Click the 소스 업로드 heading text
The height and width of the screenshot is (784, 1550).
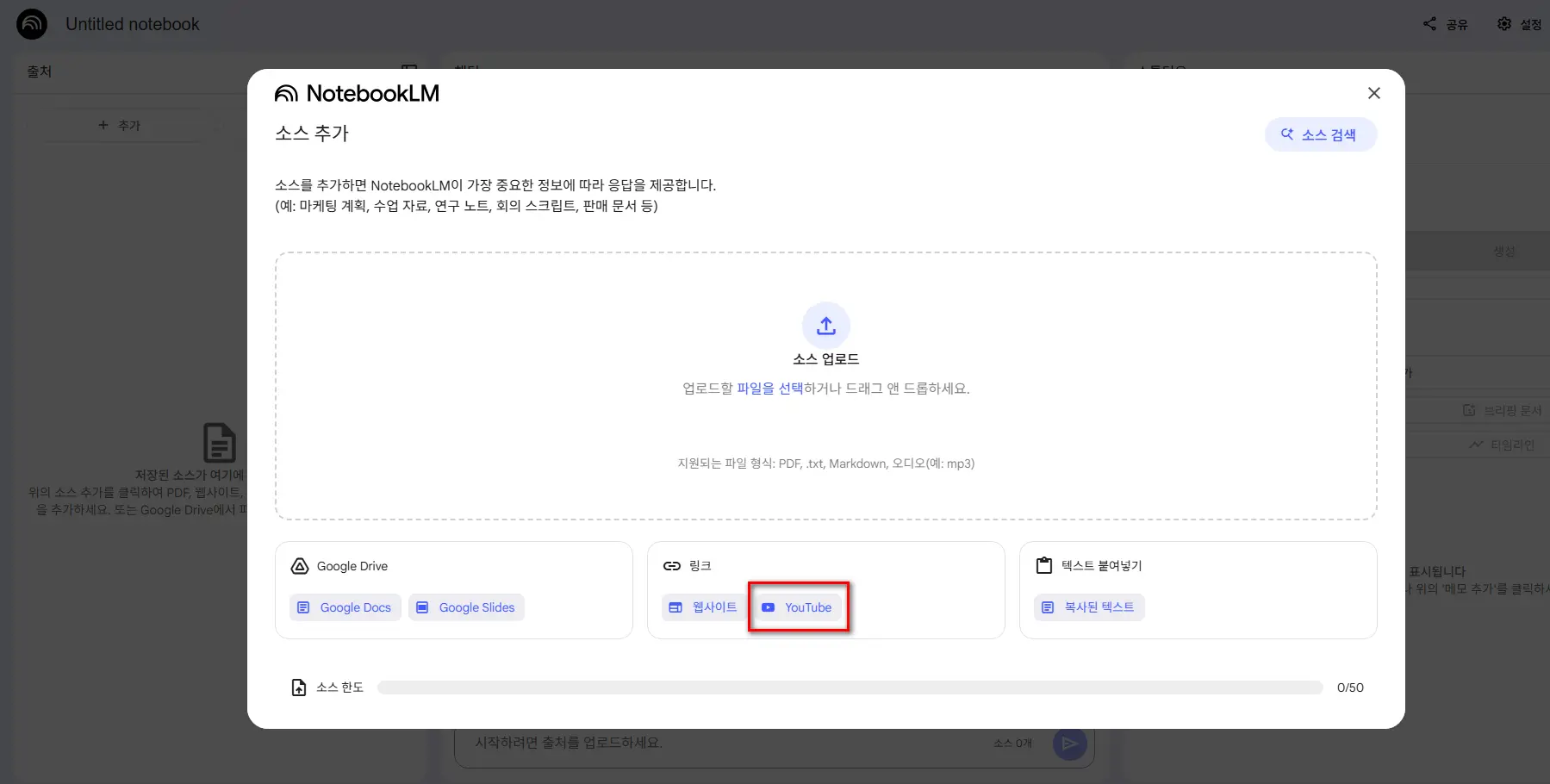pyautogui.click(x=825, y=359)
